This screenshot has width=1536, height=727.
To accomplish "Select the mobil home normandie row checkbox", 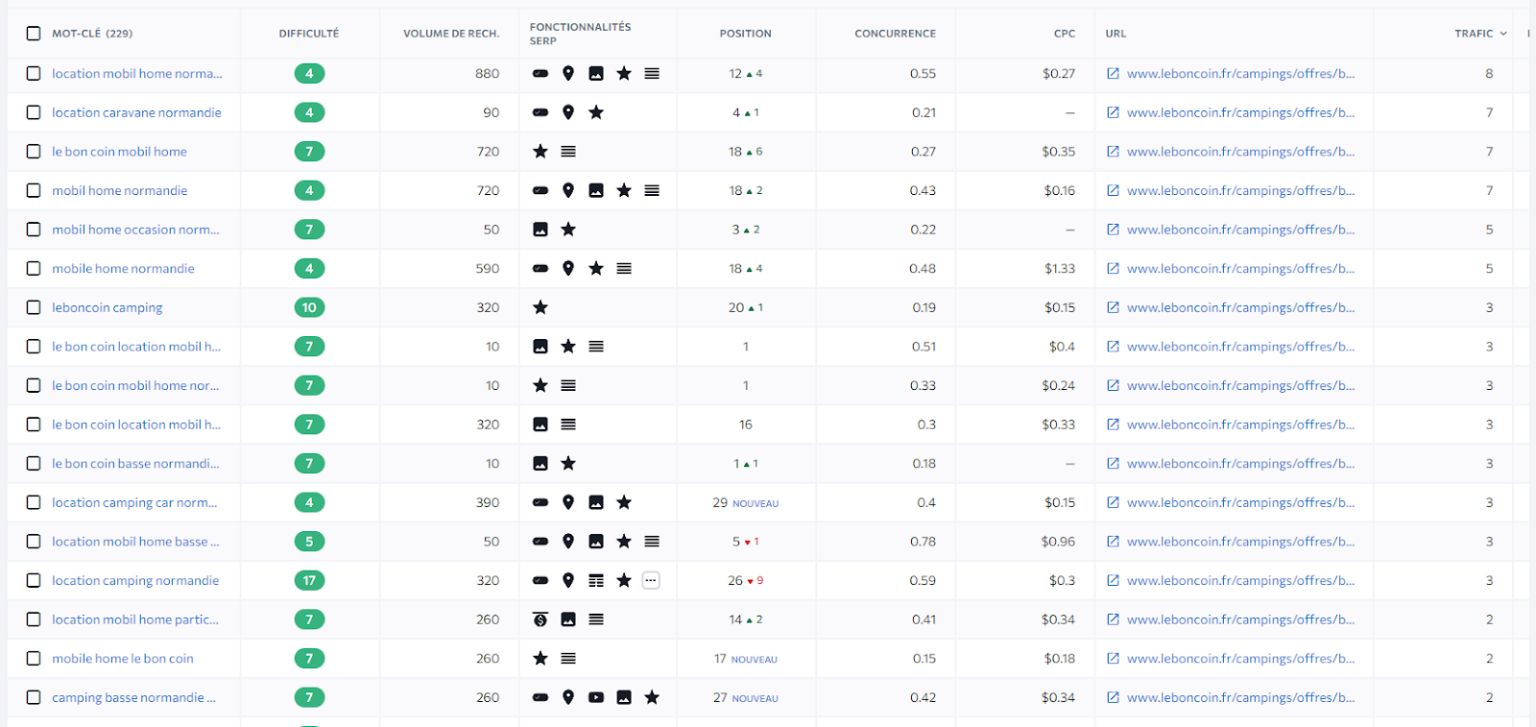I will coord(34,191).
